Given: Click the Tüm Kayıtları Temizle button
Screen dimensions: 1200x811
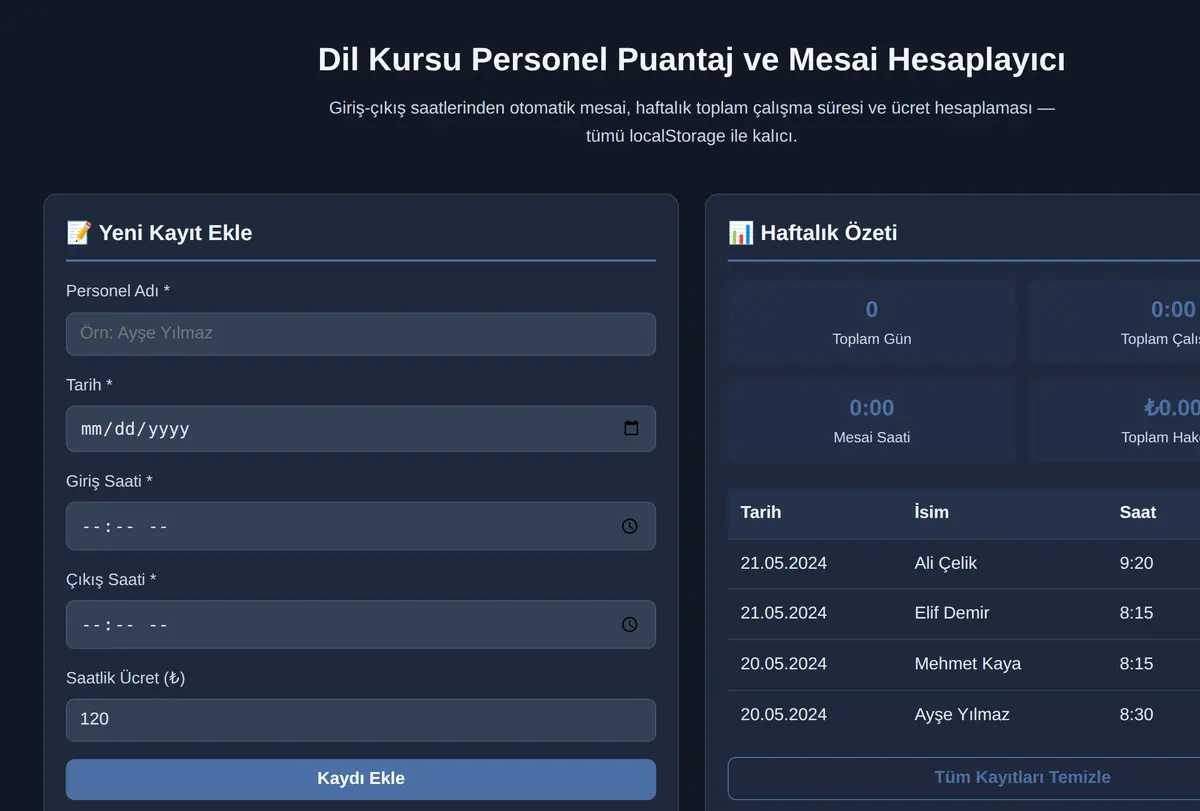Looking at the screenshot, I should click(1022, 778).
